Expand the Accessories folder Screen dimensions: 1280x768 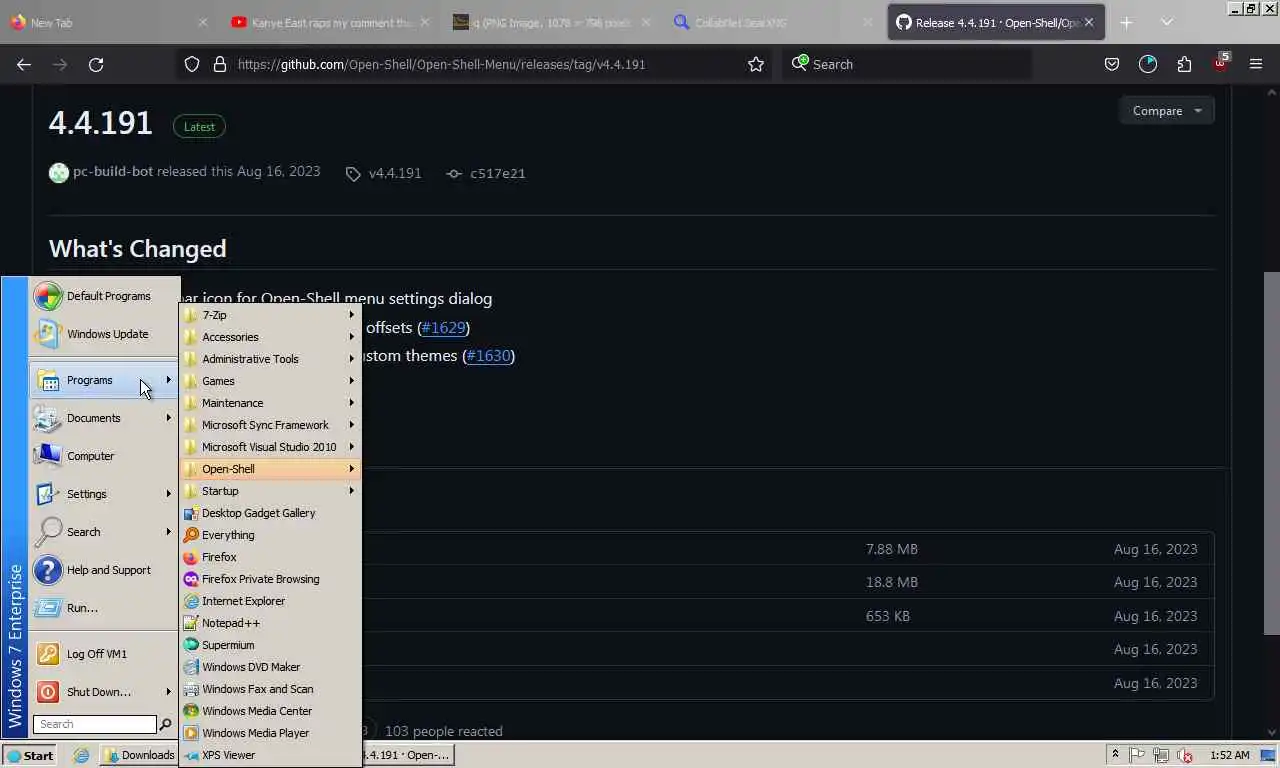click(270, 337)
